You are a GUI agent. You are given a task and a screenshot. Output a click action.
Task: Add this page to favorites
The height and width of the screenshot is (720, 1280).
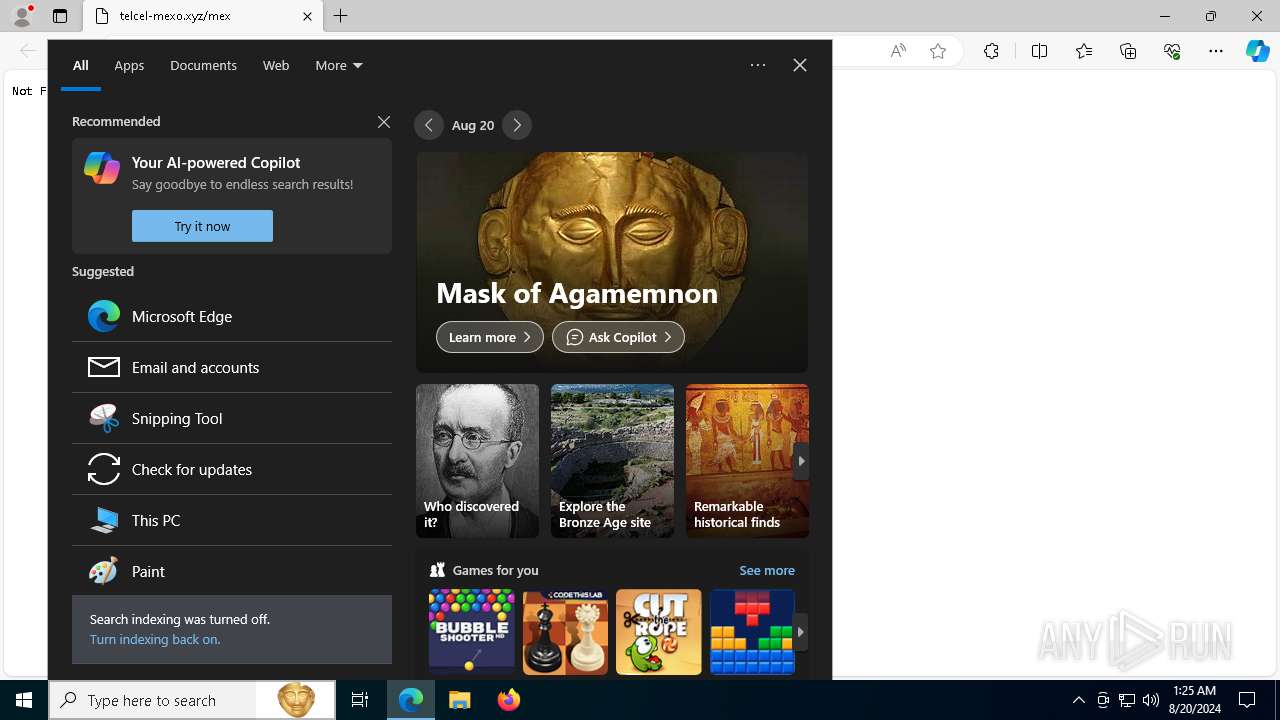coord(938,51)
